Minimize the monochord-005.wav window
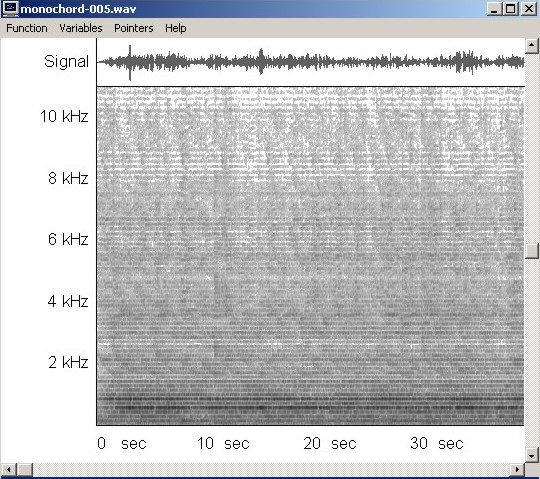540x479 pixels. 494,9
